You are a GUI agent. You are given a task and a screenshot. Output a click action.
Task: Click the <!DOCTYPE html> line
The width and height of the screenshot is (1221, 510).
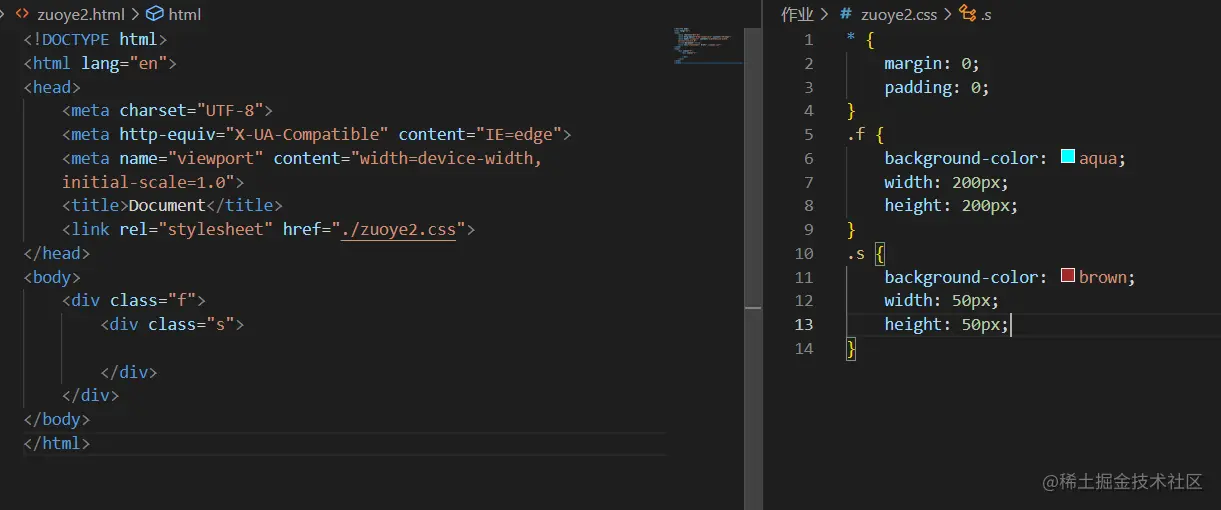[95, 39]
